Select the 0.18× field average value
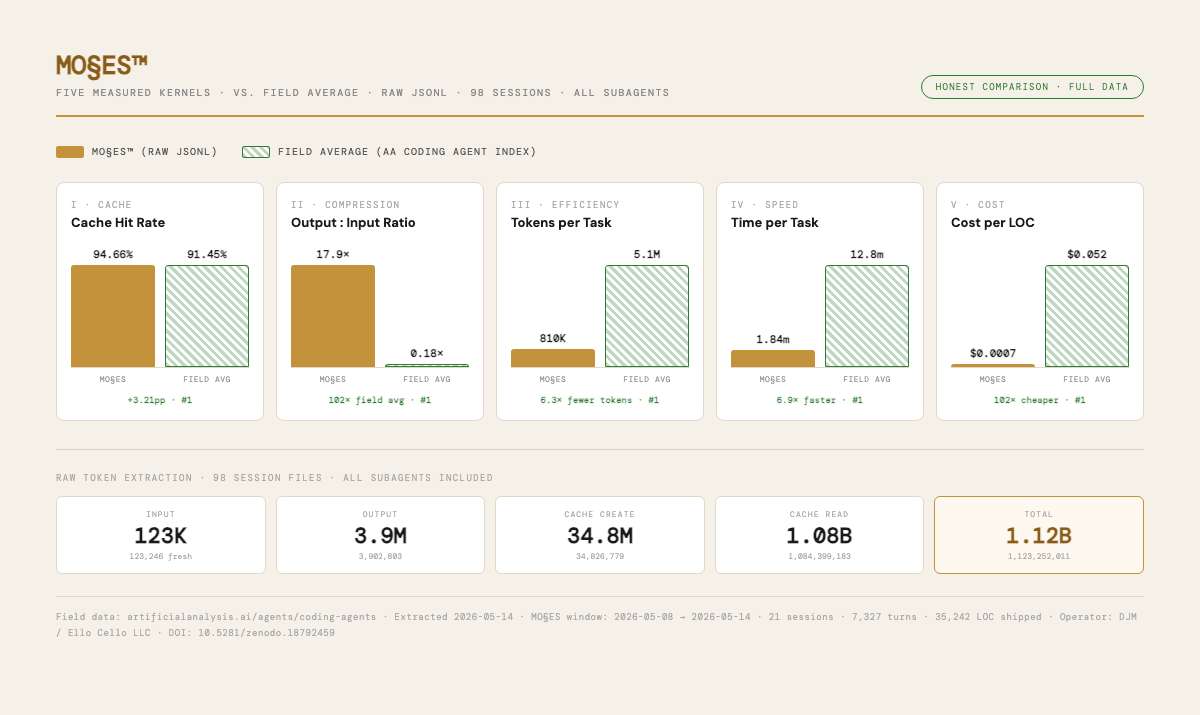This screenshot has height=715, width=1200. pyautogui.click(x=427, y=353)
